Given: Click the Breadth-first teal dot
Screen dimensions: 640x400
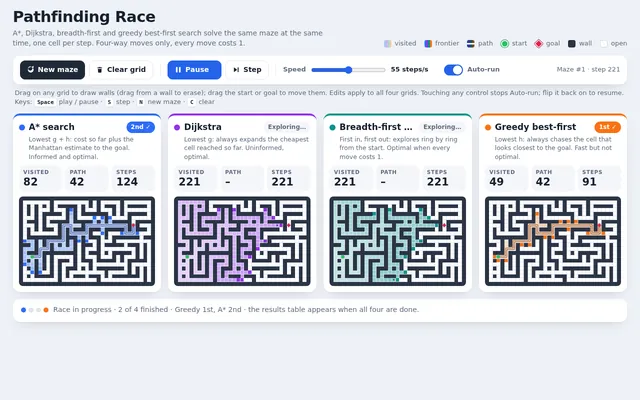Looking at the screenshot, I should (x=332, y=127).
